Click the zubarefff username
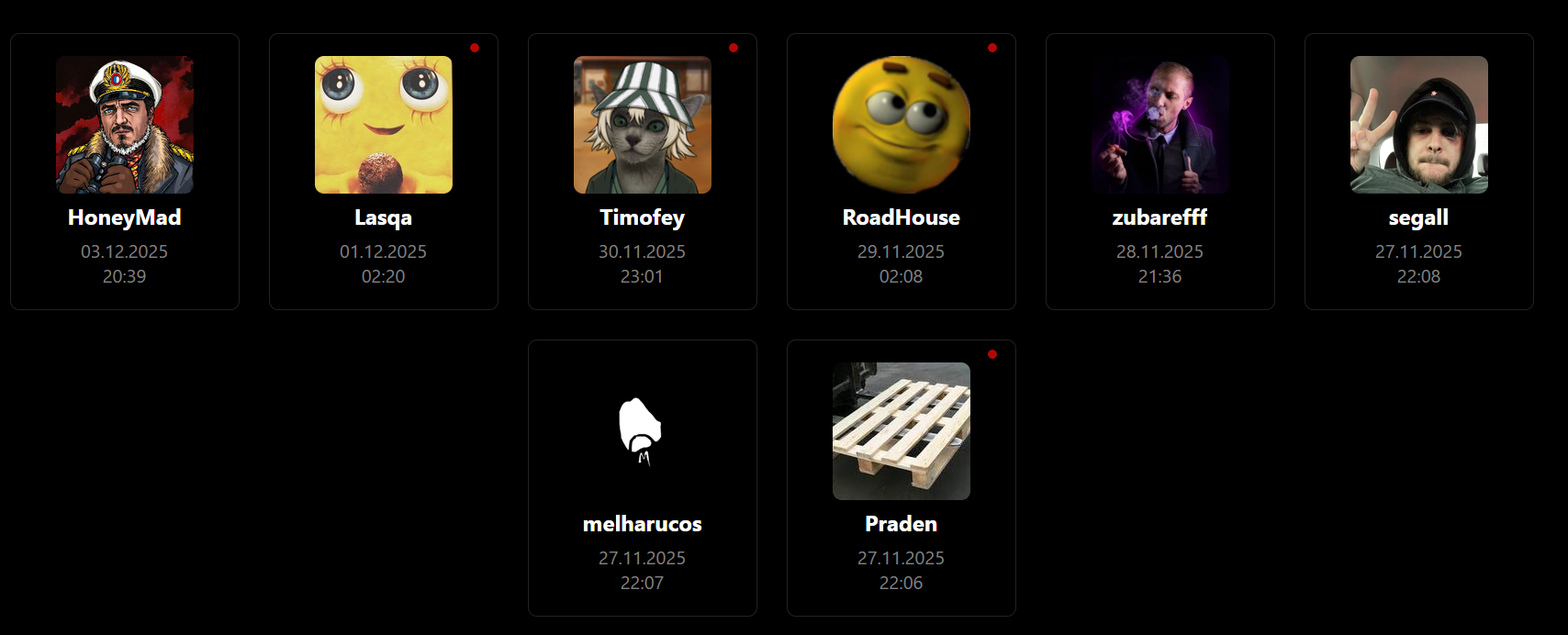This screenshot has height=635, width=1568. 1160,217
